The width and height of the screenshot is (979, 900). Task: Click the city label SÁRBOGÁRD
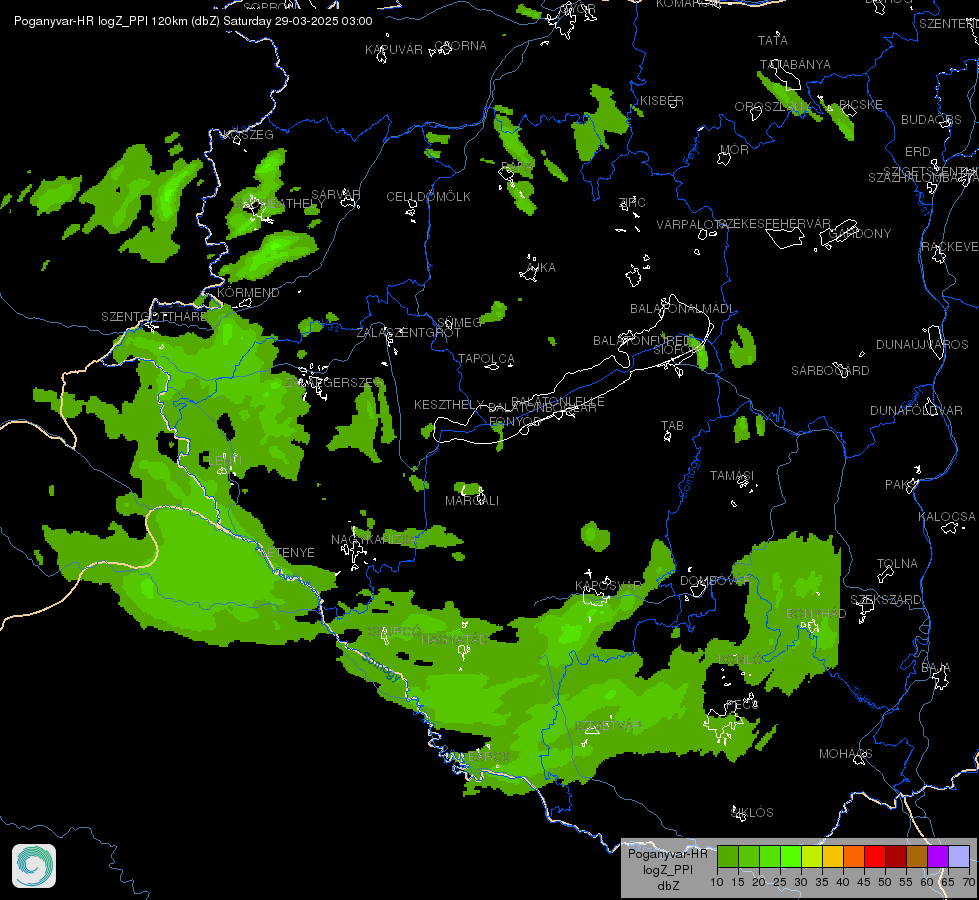830,370
